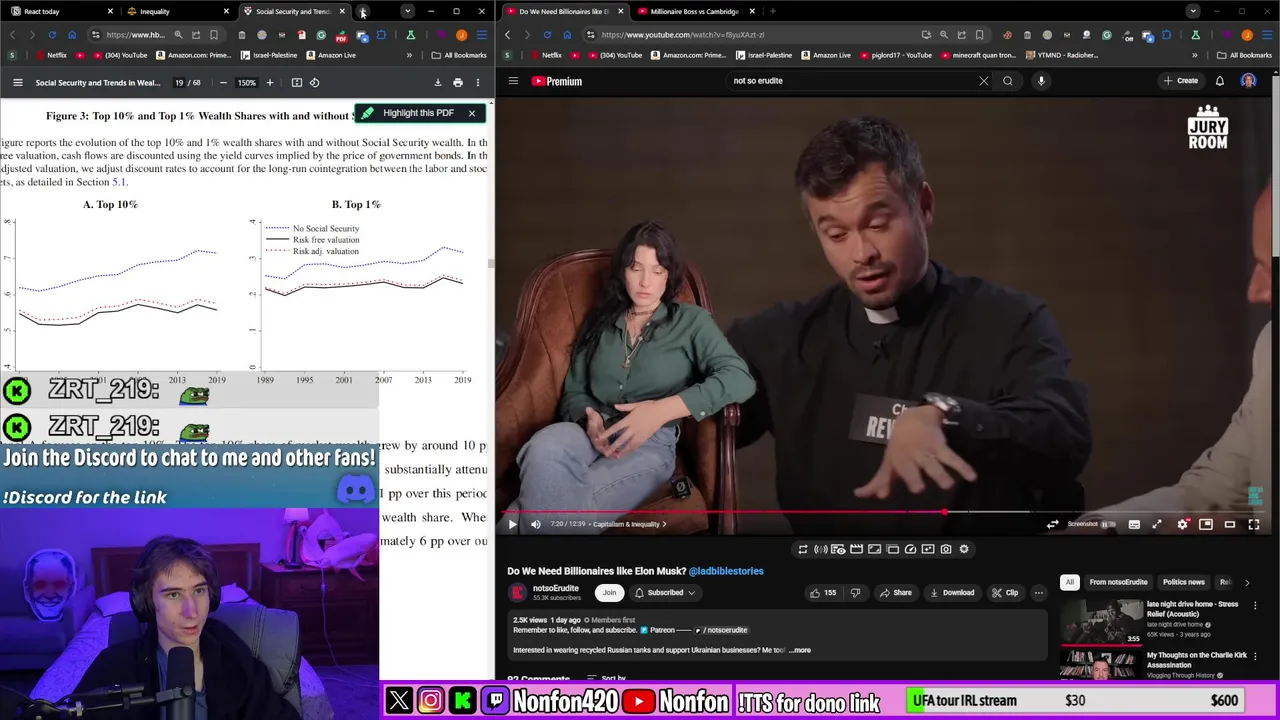Zoom out the PDF with minus button
Viewport: 1280px width, 720px height.
pyautogui.click(x=223, y=82)
